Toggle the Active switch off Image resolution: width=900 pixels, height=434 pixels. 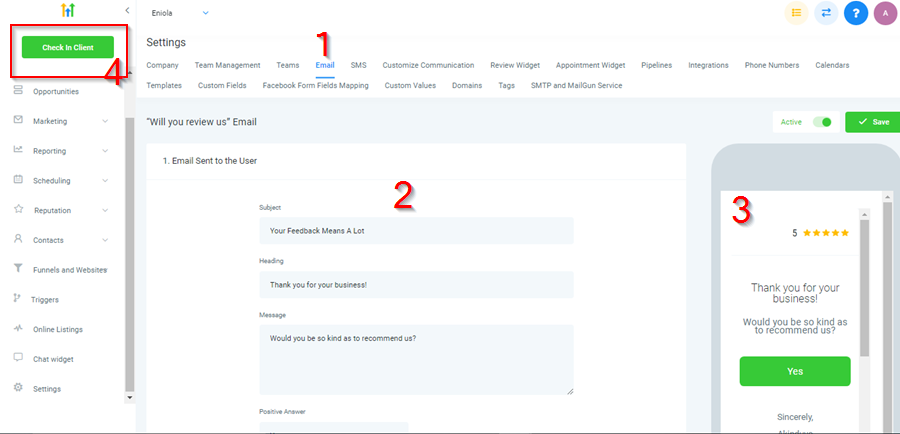coord(822,122)
